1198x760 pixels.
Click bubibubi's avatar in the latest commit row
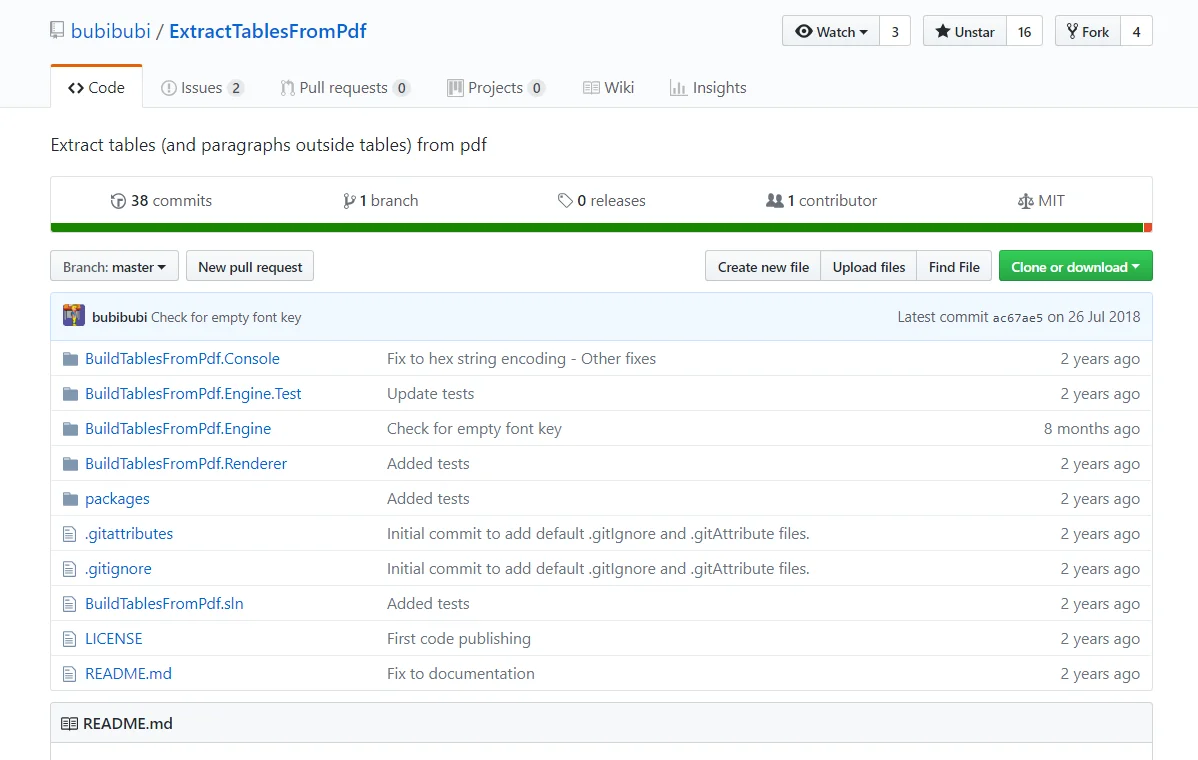point(74,315)
